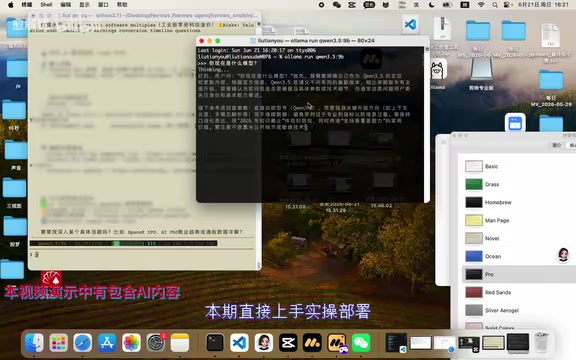
Task: Toggle Focus mode moon icon
Action: click(x=432, y=5)
